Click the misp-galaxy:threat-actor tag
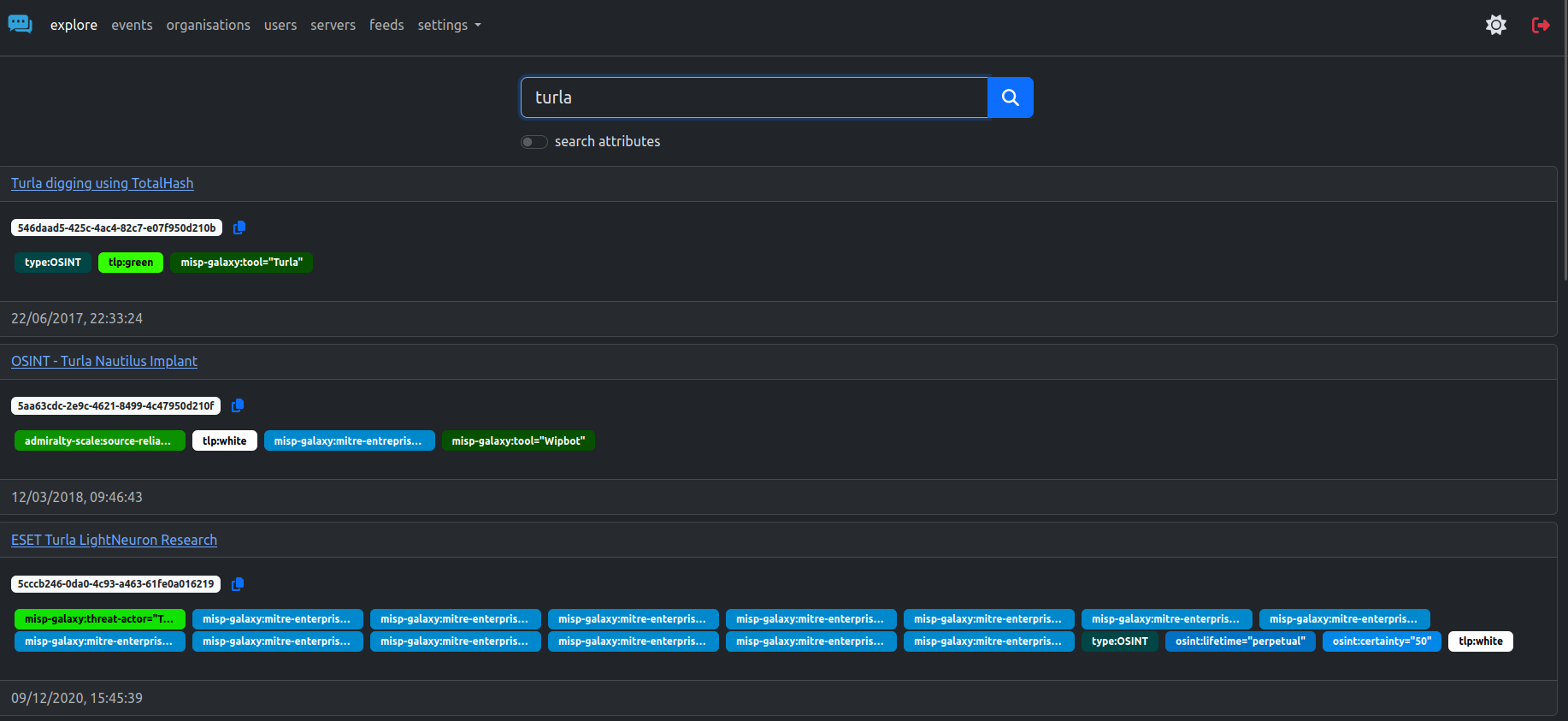 (100, 619)
